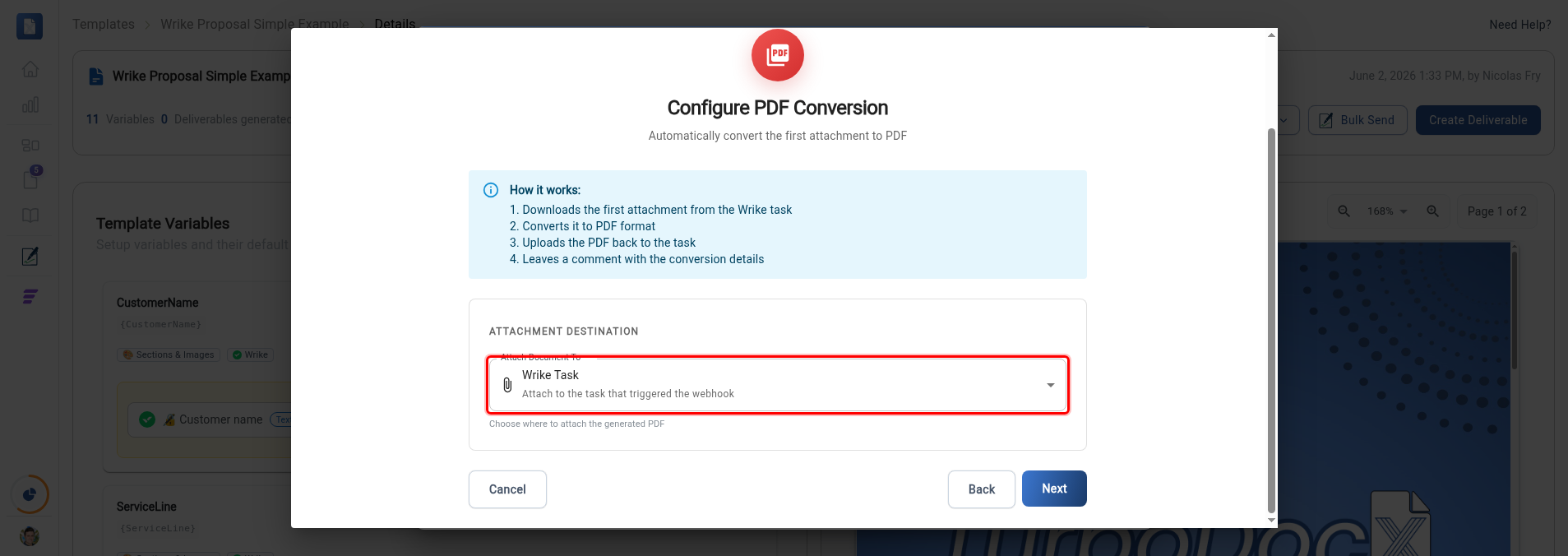Click the Template Variables heading
This screenshot has width=1568, height=556.
[163, 224]
